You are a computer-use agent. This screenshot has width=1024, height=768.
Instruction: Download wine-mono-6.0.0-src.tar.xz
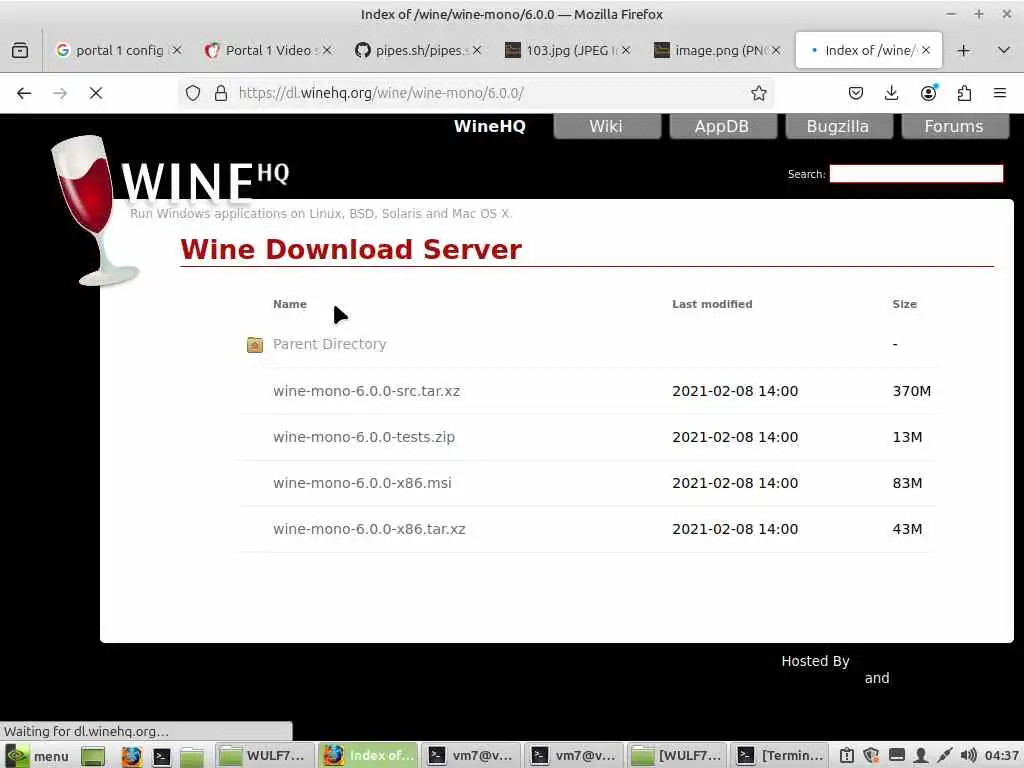366,391
